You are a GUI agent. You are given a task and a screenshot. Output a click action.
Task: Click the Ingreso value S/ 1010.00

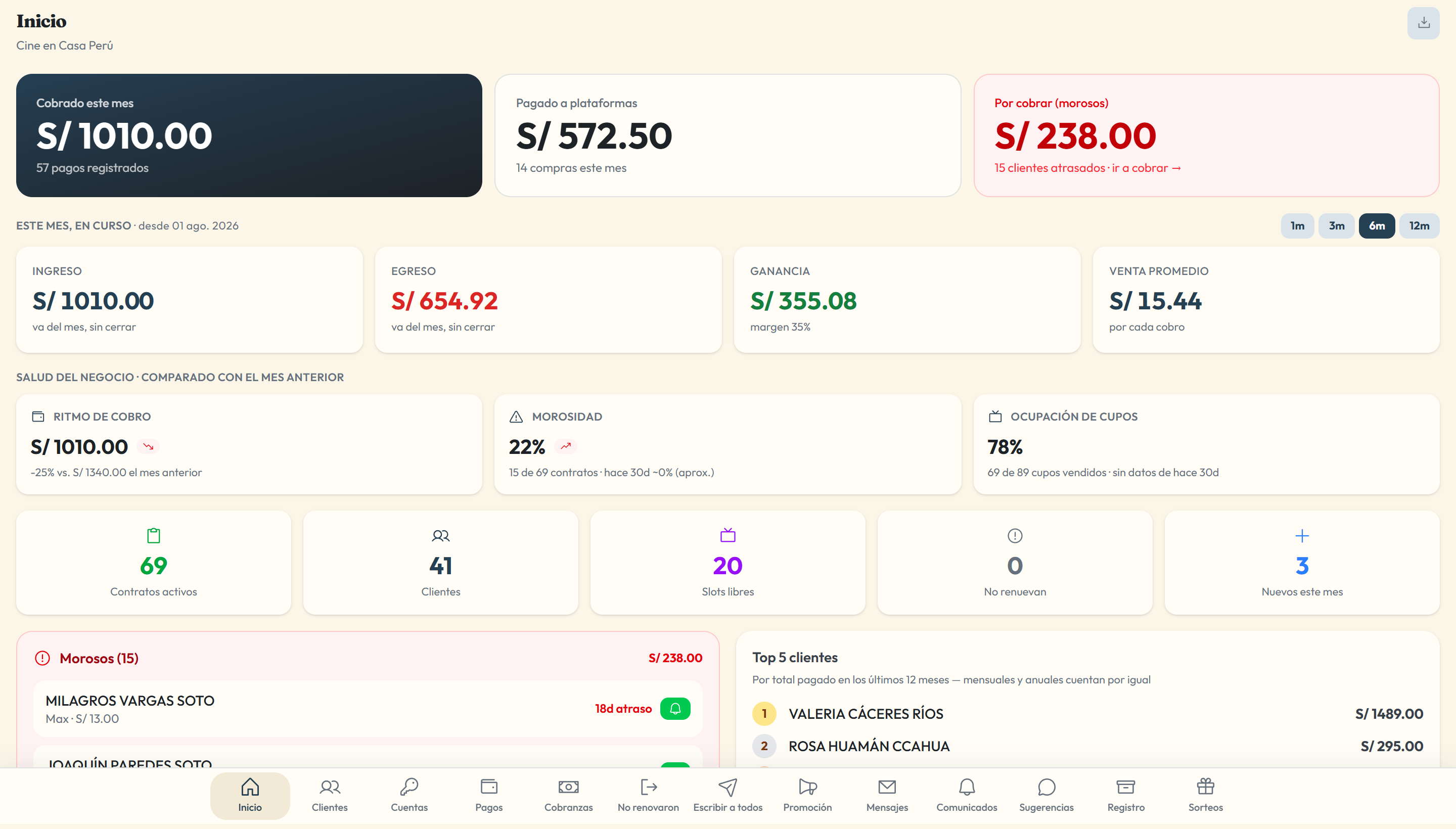94,301
